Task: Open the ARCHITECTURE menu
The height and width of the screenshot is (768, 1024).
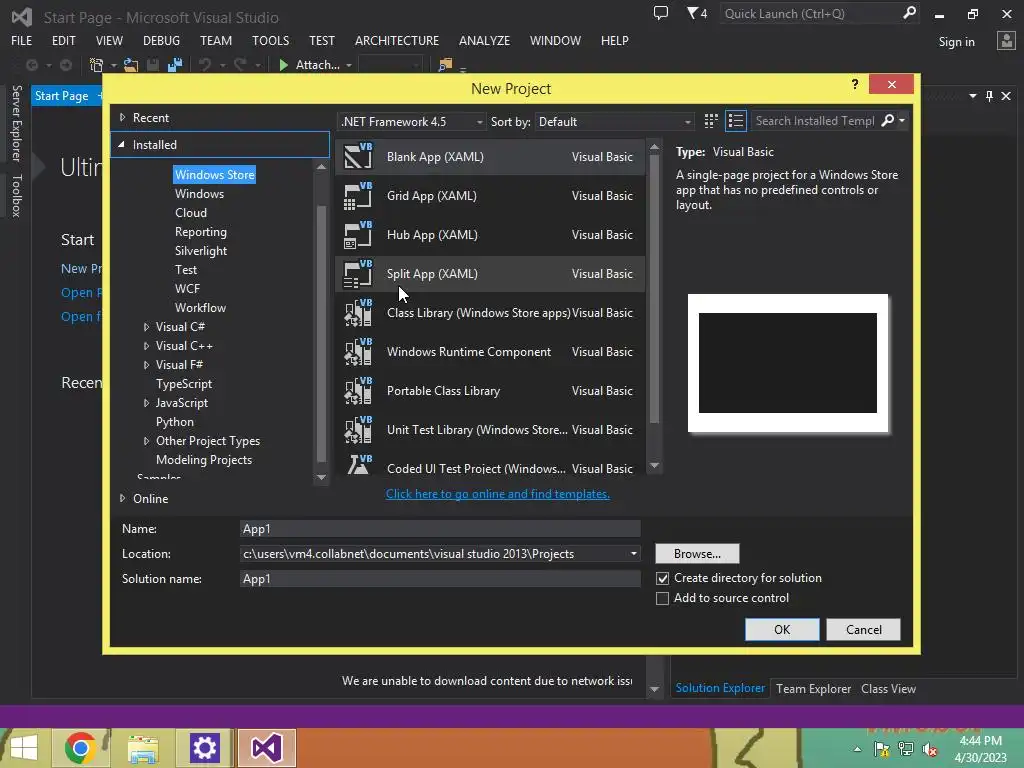Action: tap(397, 40)
